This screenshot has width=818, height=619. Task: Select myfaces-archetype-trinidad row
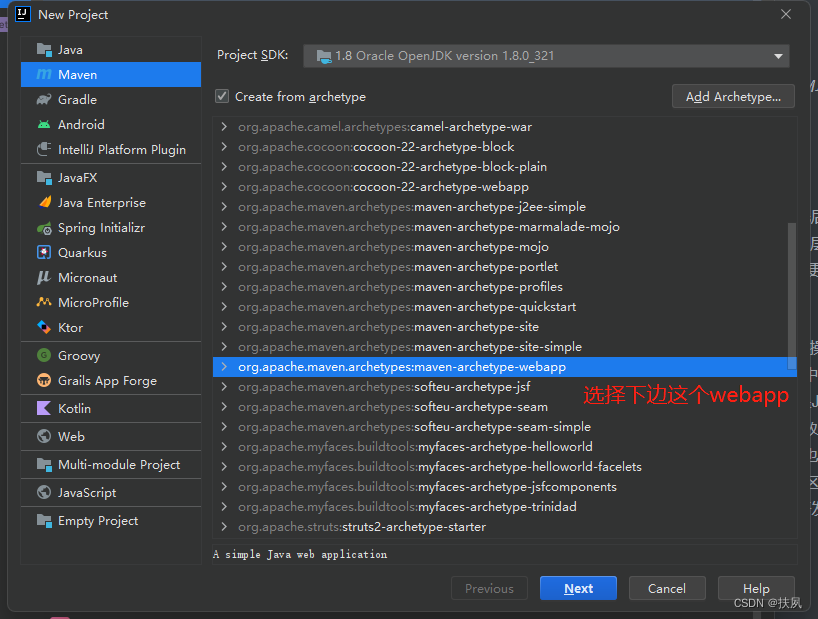point(504,506)
